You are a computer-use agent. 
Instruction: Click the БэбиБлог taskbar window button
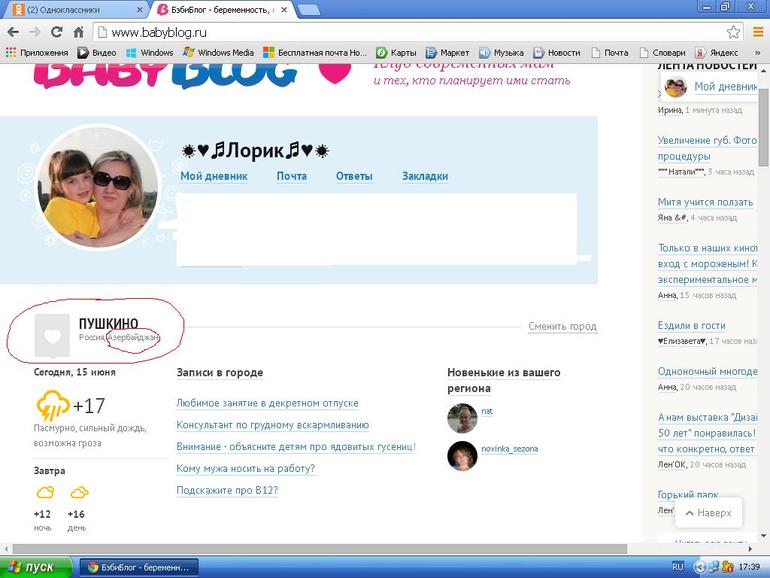tap(139, 567)
